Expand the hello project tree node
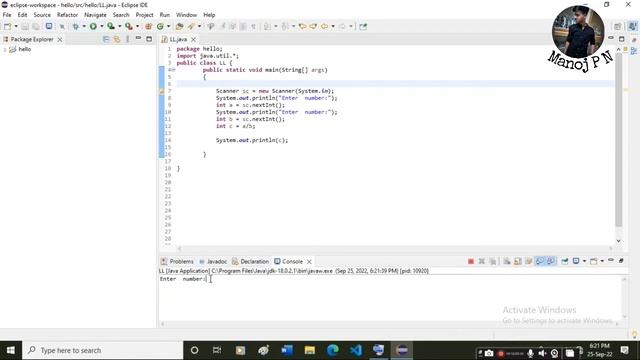Image resolution: width=640 pixels, height=360 pixels. click(4, 49)
